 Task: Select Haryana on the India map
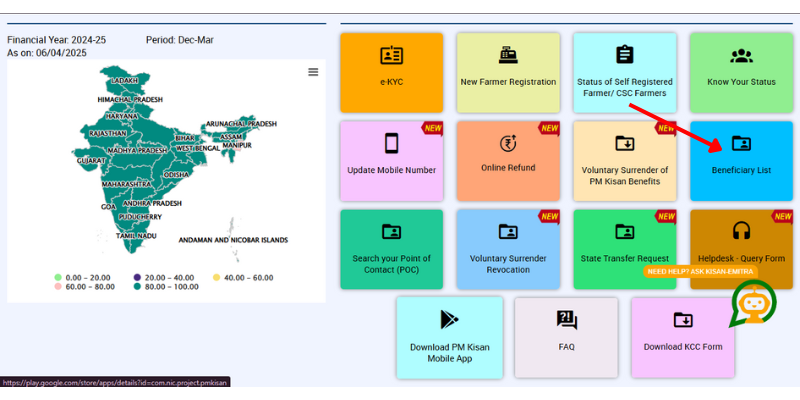pyautogui.click(x=122, y=116)
